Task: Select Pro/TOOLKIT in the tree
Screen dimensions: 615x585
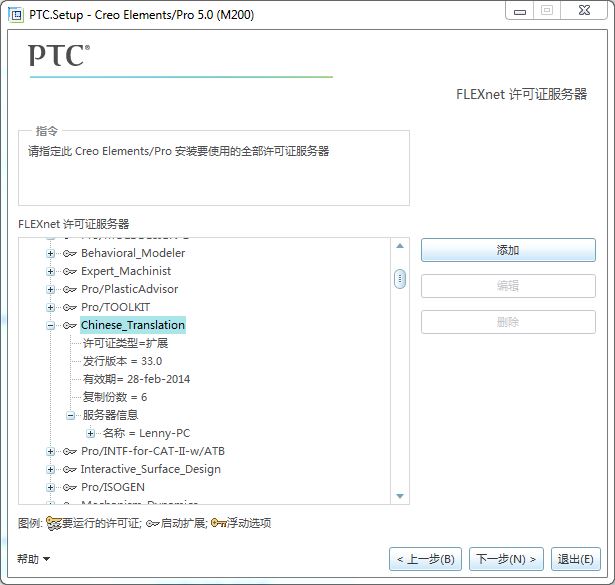Action: point(115,307)
